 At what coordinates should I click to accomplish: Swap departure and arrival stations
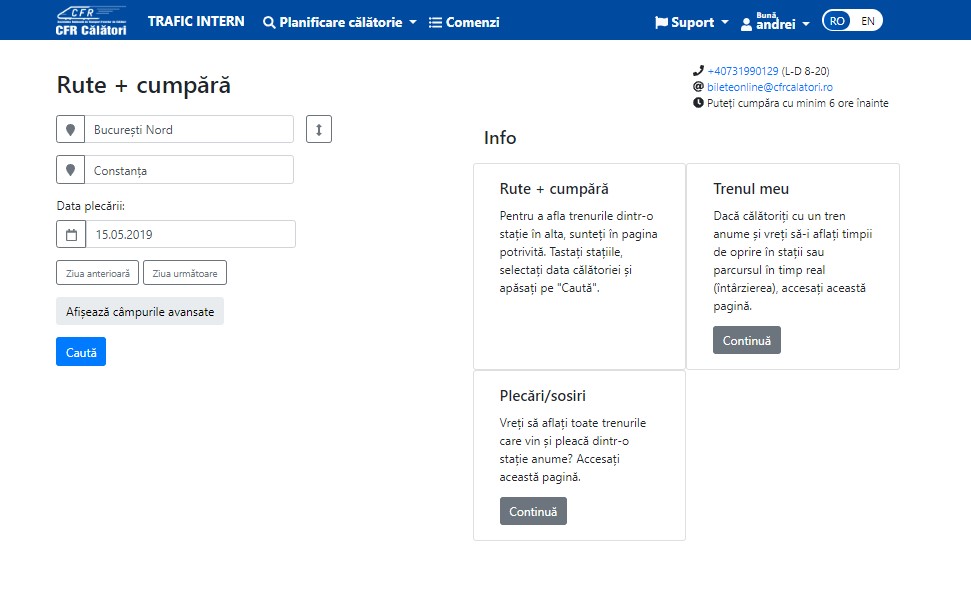pyautogui.click(x=319, y=129)
